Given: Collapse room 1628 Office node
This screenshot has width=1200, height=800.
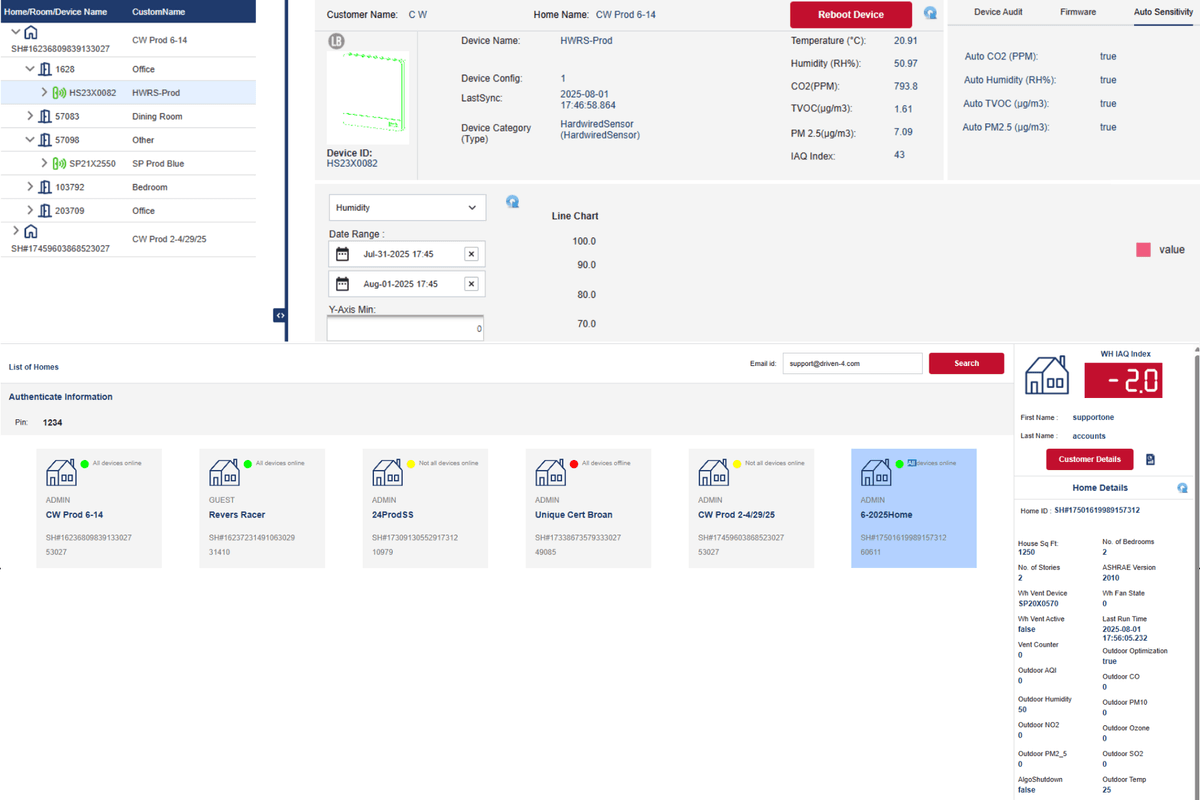Looking at the screenshot, I should [30, 70].
